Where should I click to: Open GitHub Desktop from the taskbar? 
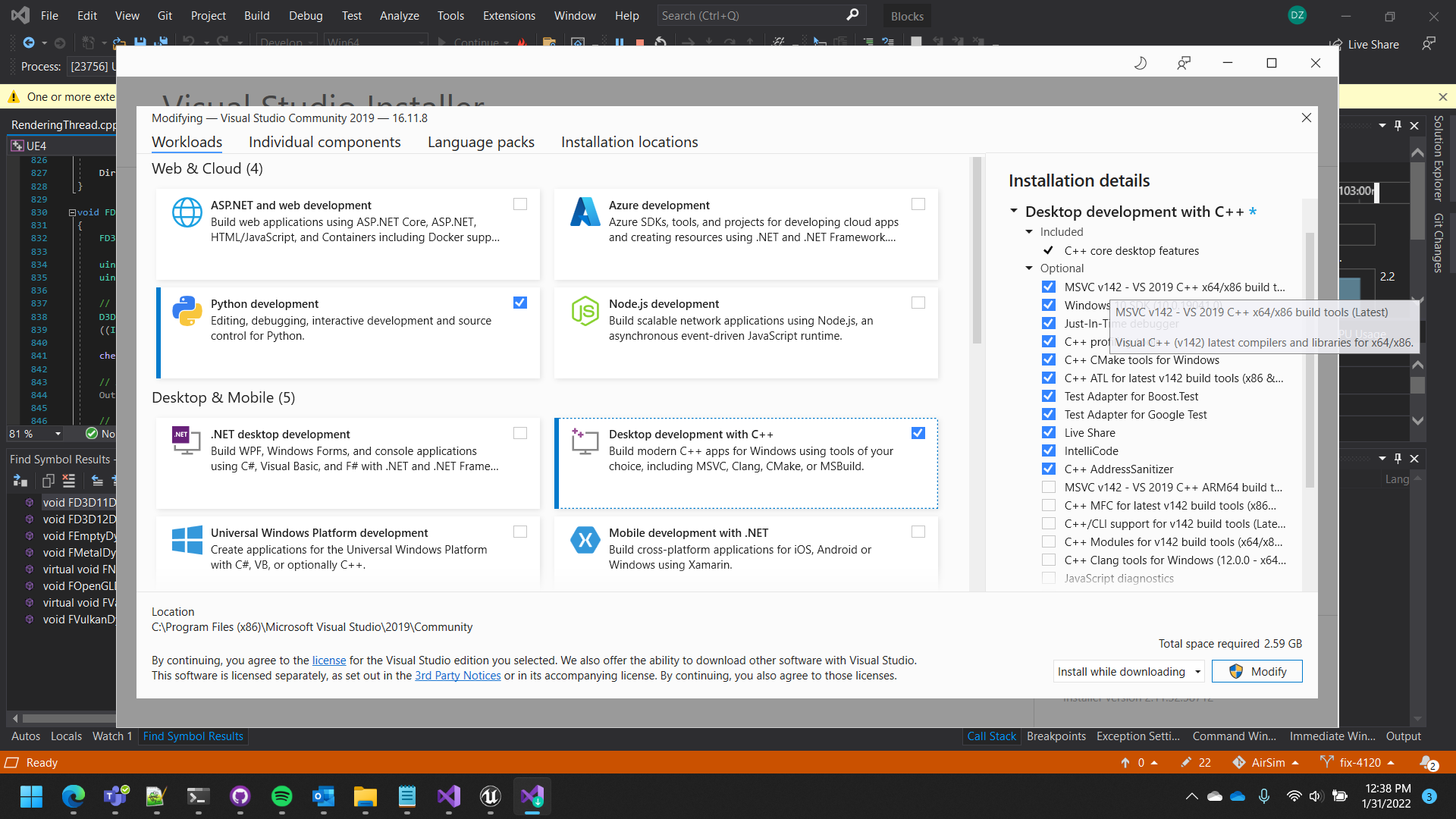(x=240, y=797)
